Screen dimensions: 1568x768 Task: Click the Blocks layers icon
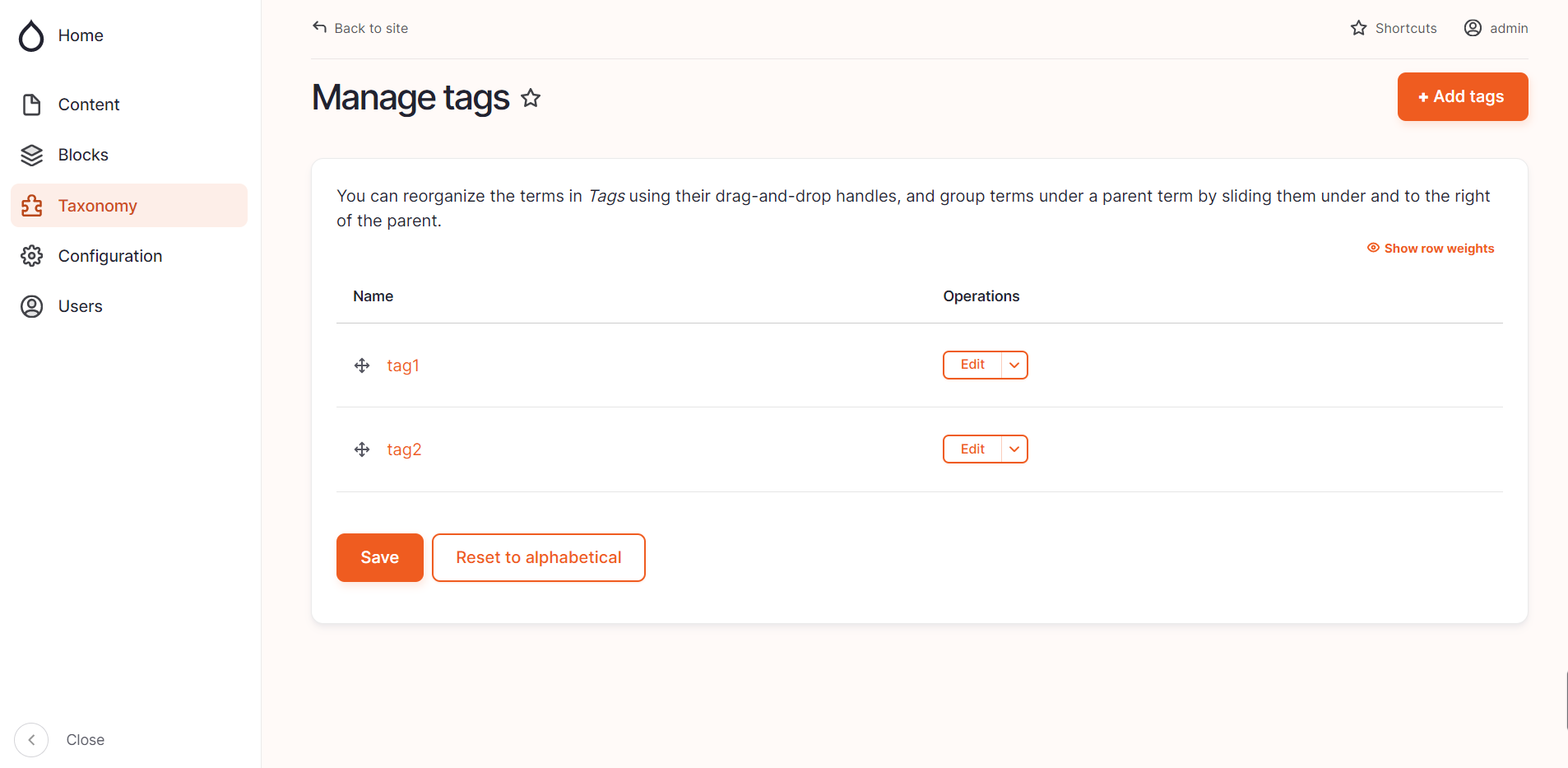point(31,155)
